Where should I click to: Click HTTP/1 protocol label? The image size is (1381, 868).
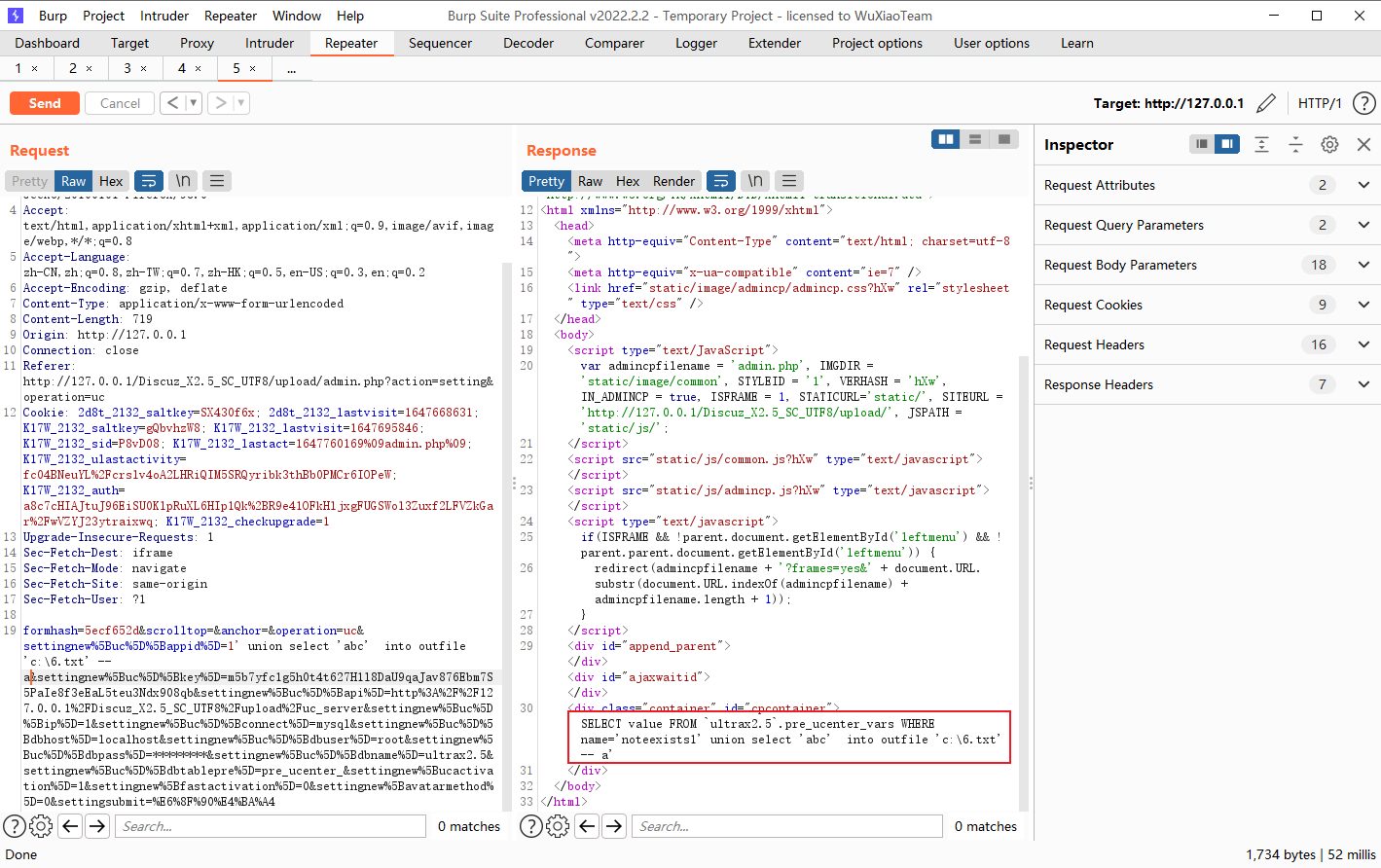[1320, 103]
